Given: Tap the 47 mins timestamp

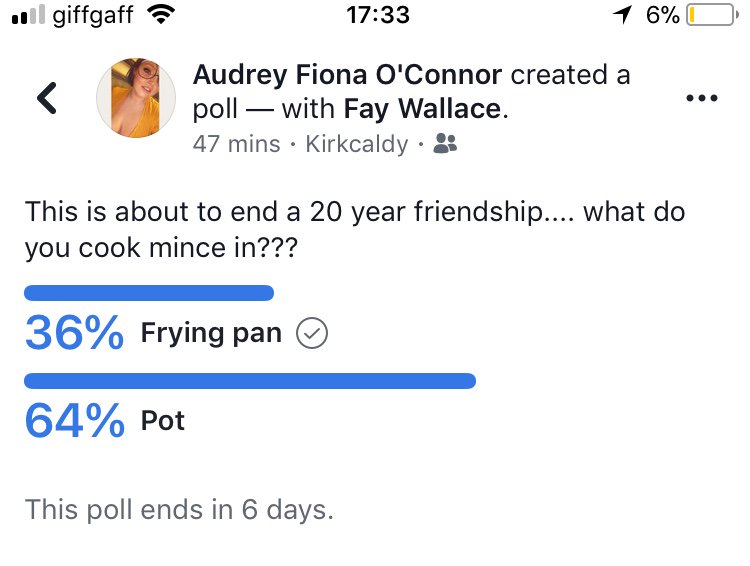Looking at the screenshot, I should (236, 144).
